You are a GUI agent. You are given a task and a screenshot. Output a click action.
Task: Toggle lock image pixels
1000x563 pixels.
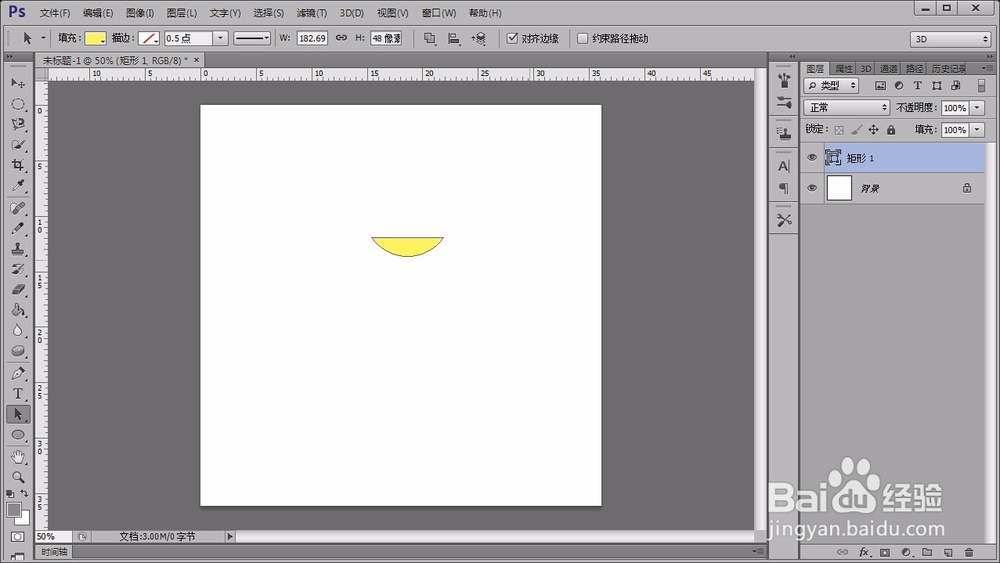857,130
